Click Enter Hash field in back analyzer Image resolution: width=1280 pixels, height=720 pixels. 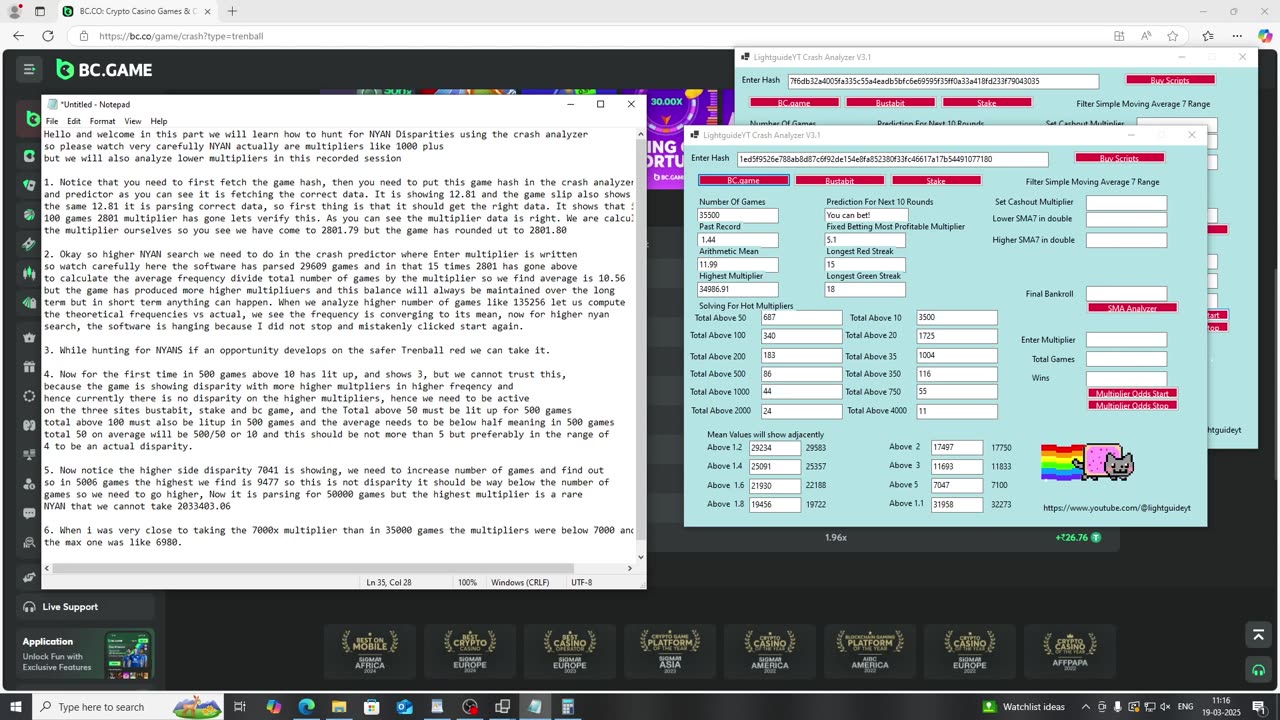[x=943, y=81]
